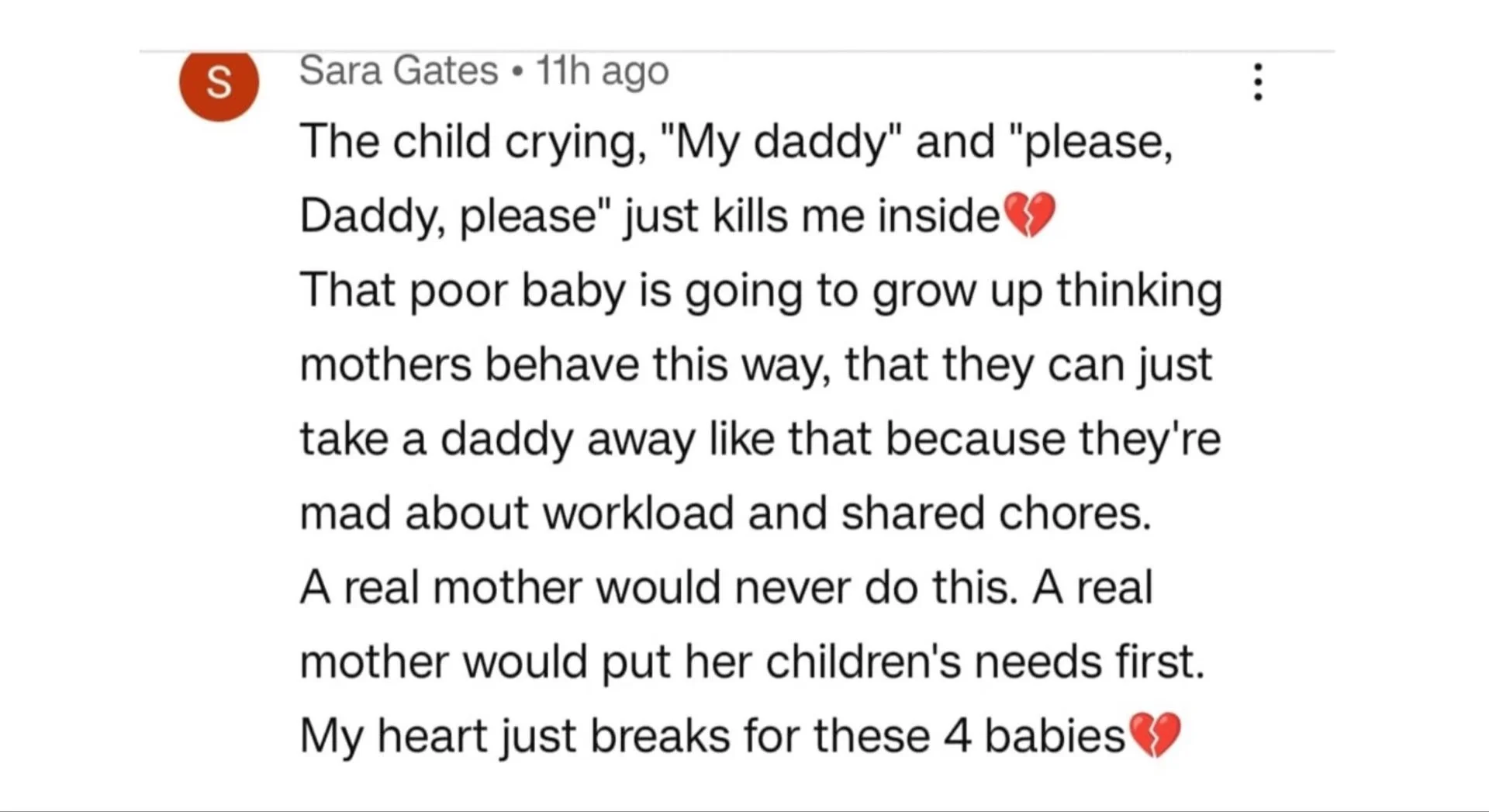The image size is (1489, 812).
Task: Open the three-dot comment options menu
Action: tap(1257, 82)
